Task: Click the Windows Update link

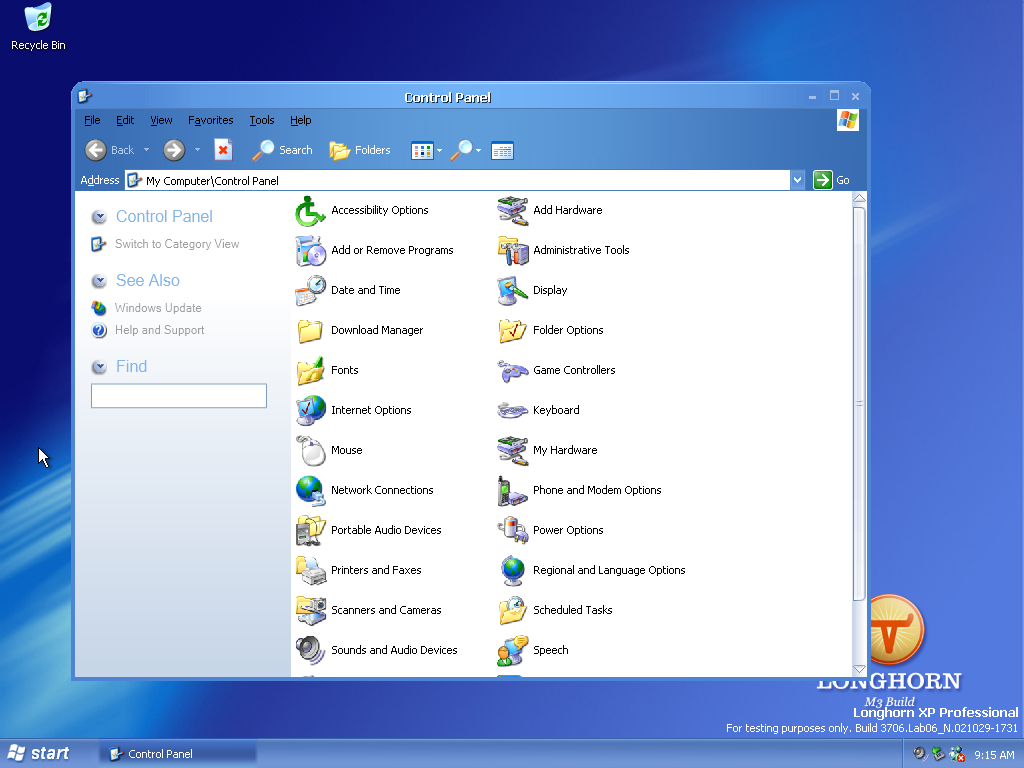Action: tap(157, 308)
